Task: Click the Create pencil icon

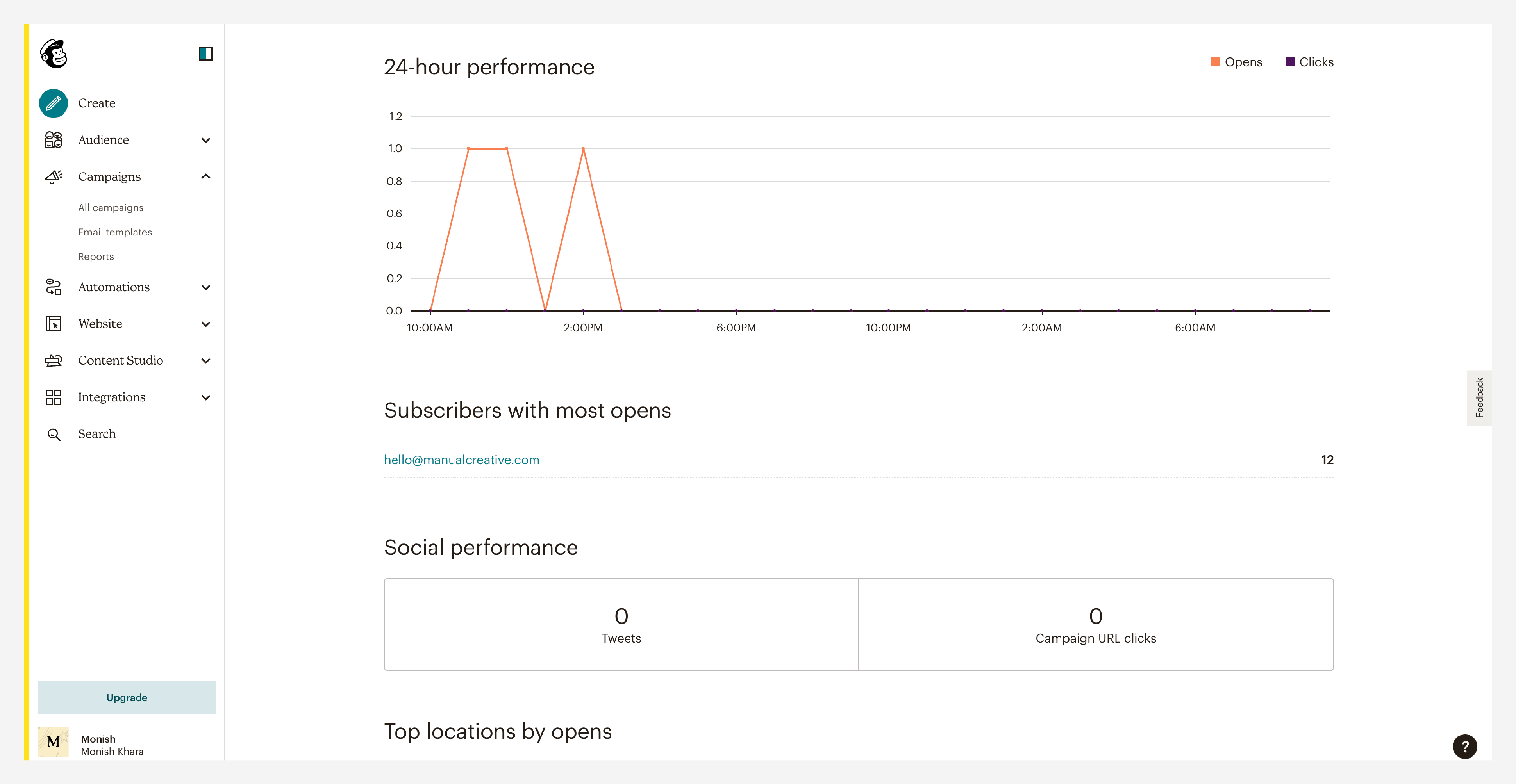Action: (54, 103)
